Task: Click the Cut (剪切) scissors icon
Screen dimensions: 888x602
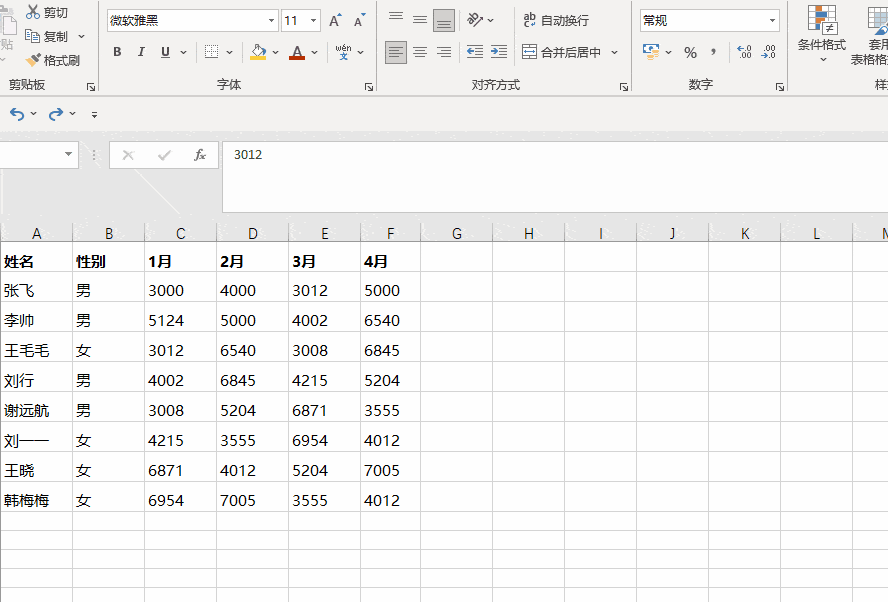Action: 34,12
